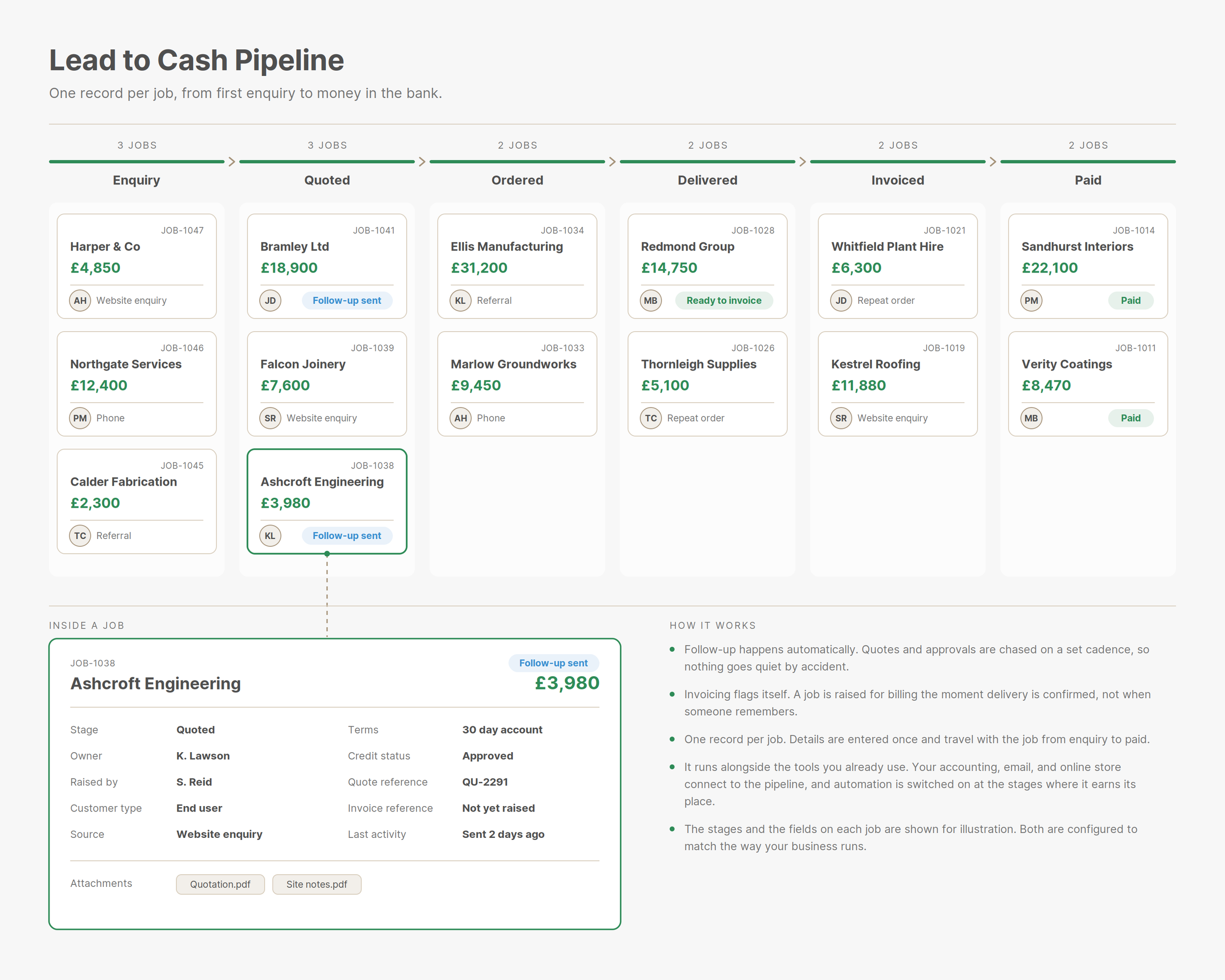Click the chevron between Enquiry and Quoted
This screenshot has width=1225, height=980.
click(232, 162)
